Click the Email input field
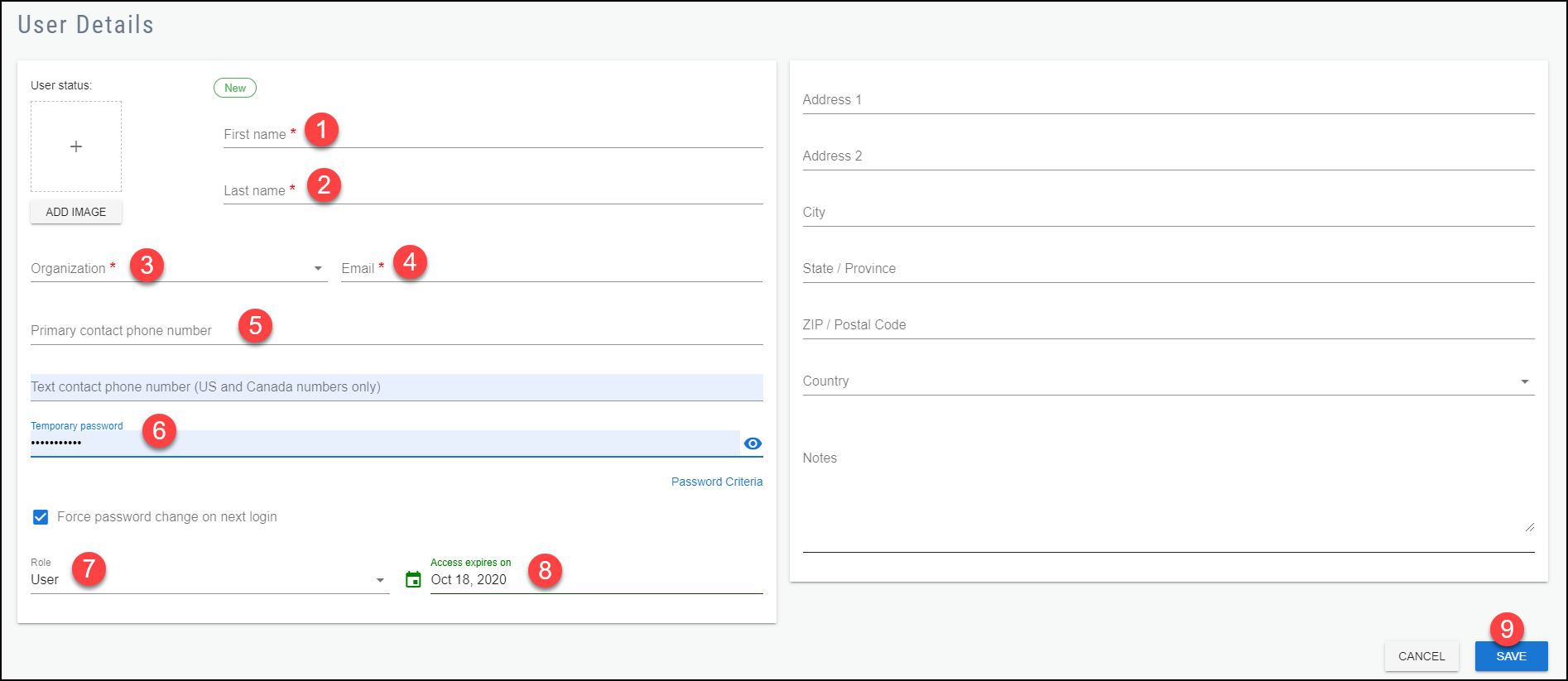1568x681 pixels. [x=551, y=268]
